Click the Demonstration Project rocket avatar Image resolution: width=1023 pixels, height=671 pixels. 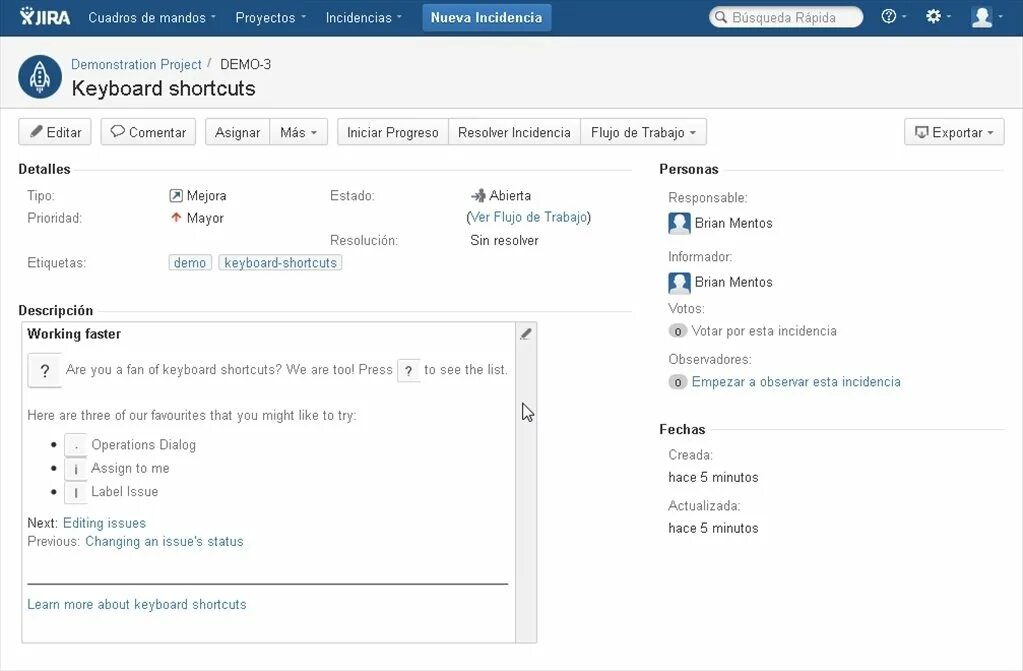[x=40, y=77]
